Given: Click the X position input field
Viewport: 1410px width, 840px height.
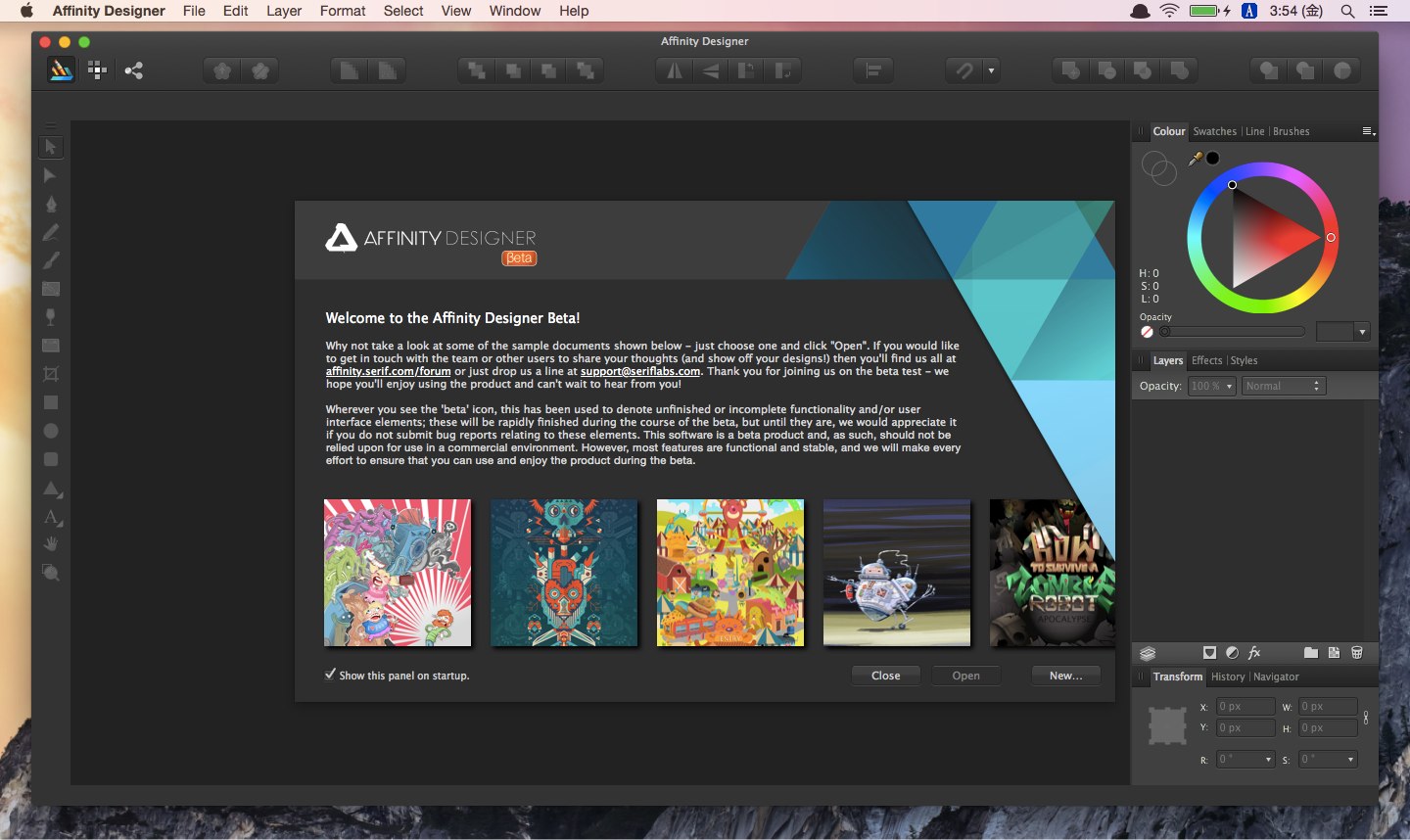Looking at the screenshot, I should [1245, 706].
